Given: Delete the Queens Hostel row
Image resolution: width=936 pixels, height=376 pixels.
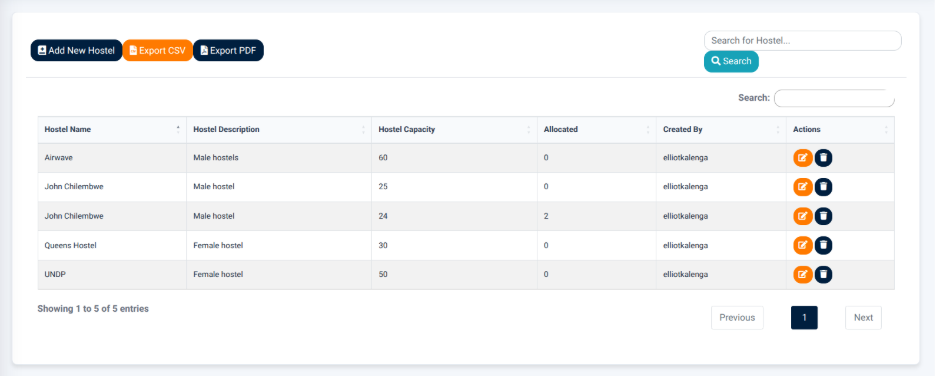Looking at the screenshot, I should (823, 245).
